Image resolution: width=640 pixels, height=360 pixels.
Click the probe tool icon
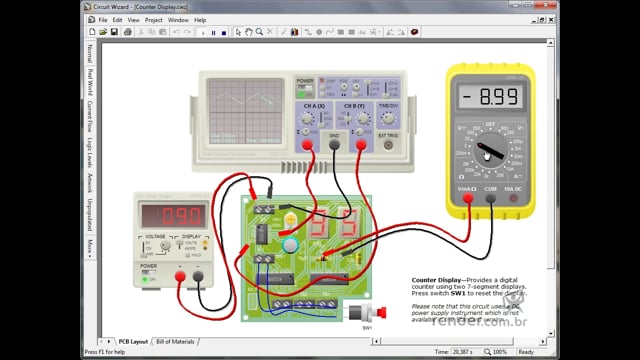(x=283, y=32)
